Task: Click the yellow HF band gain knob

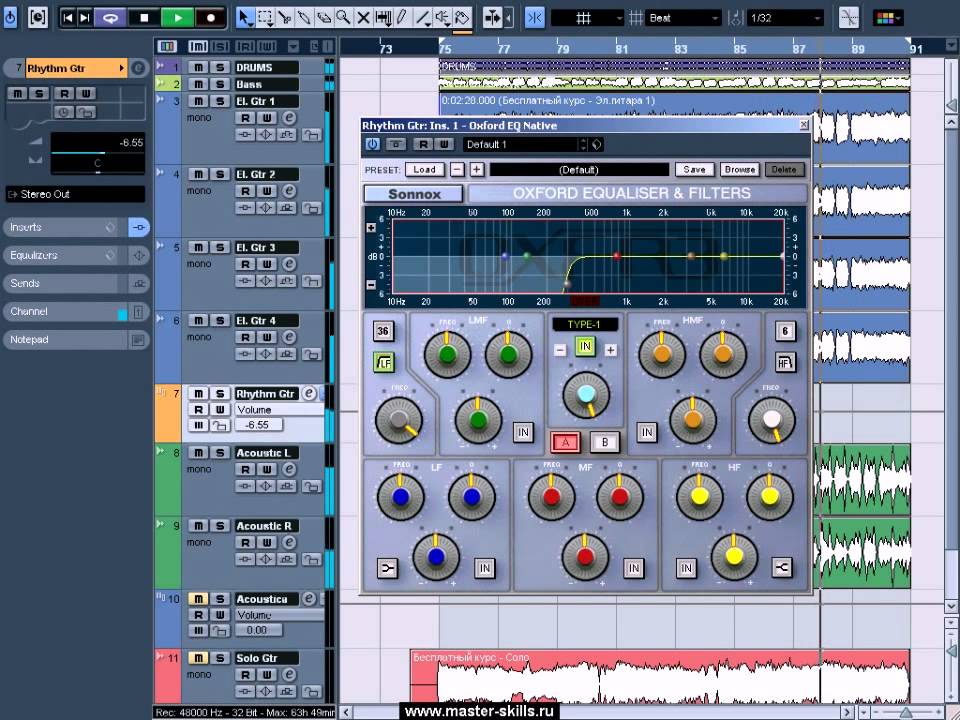Action: (734, 556)
